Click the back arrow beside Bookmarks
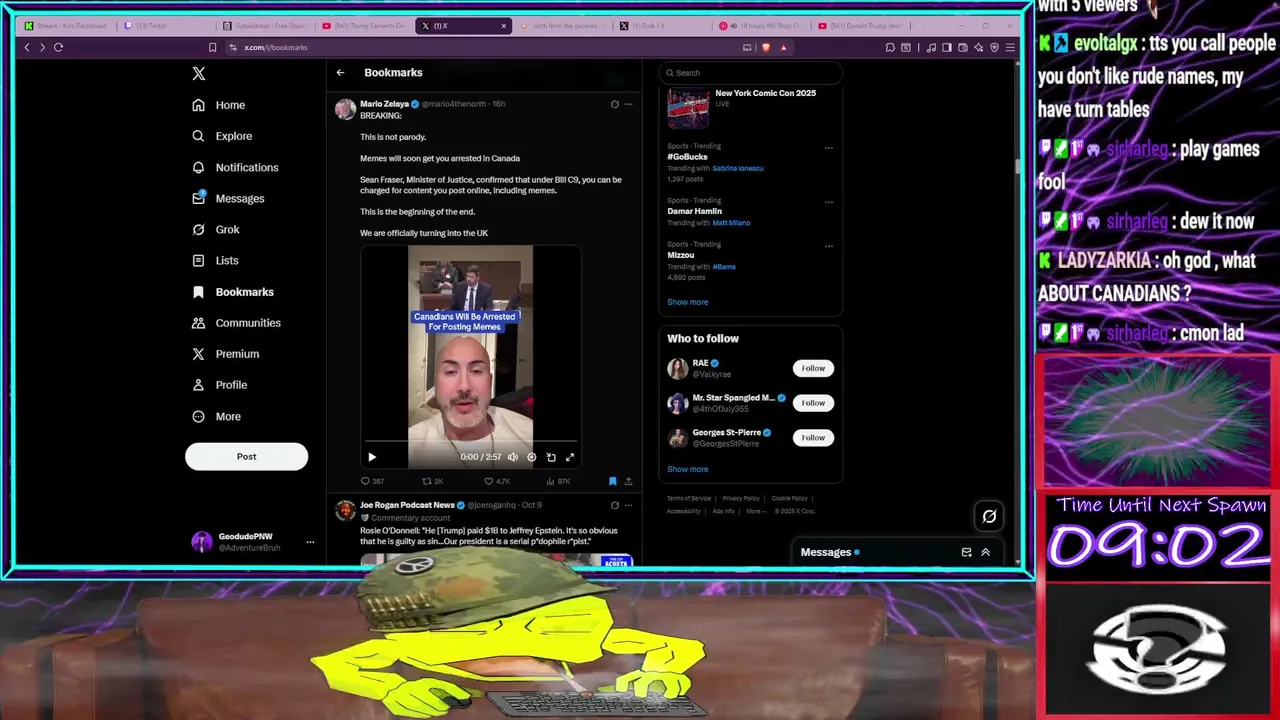1280x720 pixels. coord(340,72)
